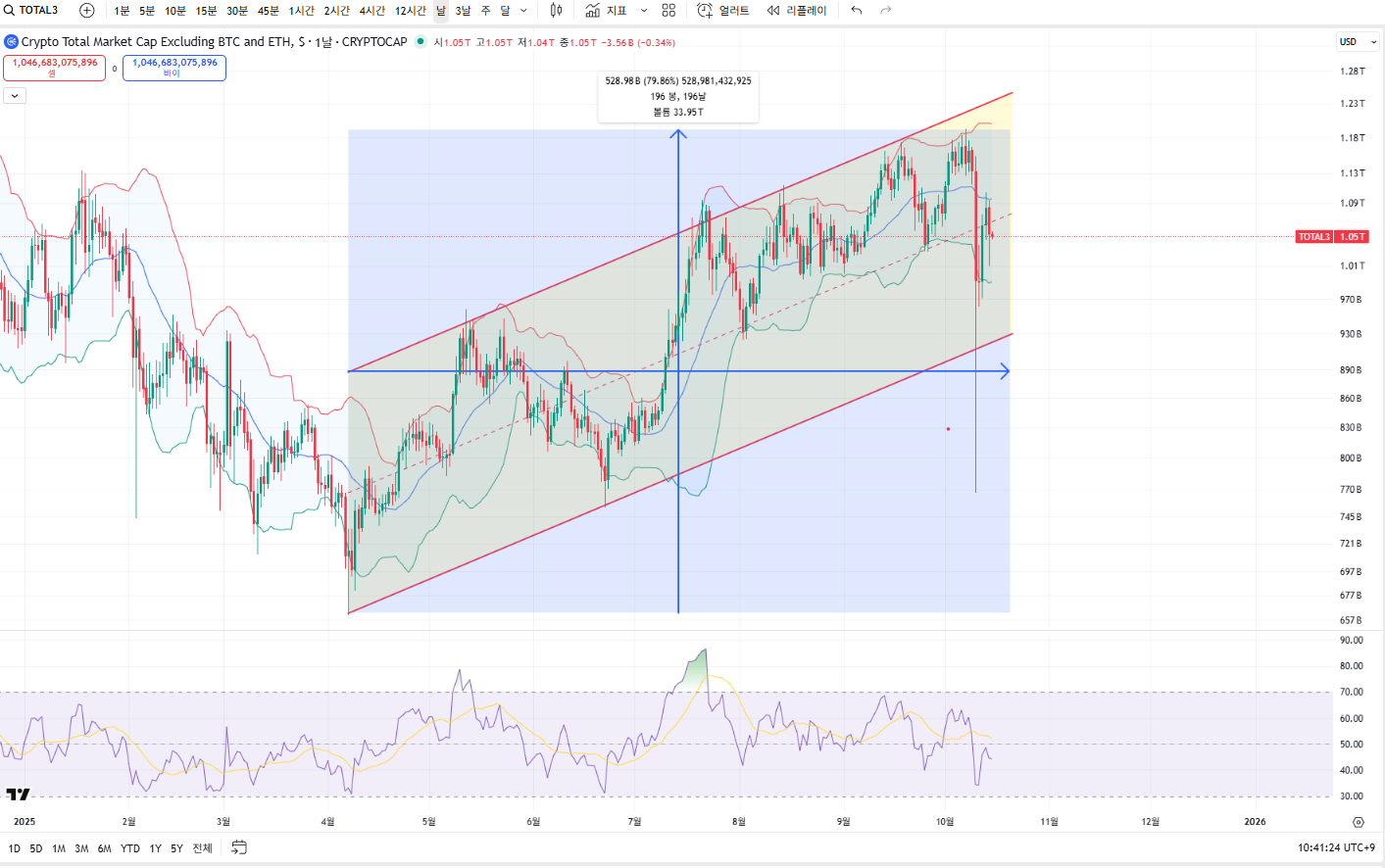This screenshot has width=1385, height=868.
Task: Set chart range to 1Y
Action: (155, 848)
